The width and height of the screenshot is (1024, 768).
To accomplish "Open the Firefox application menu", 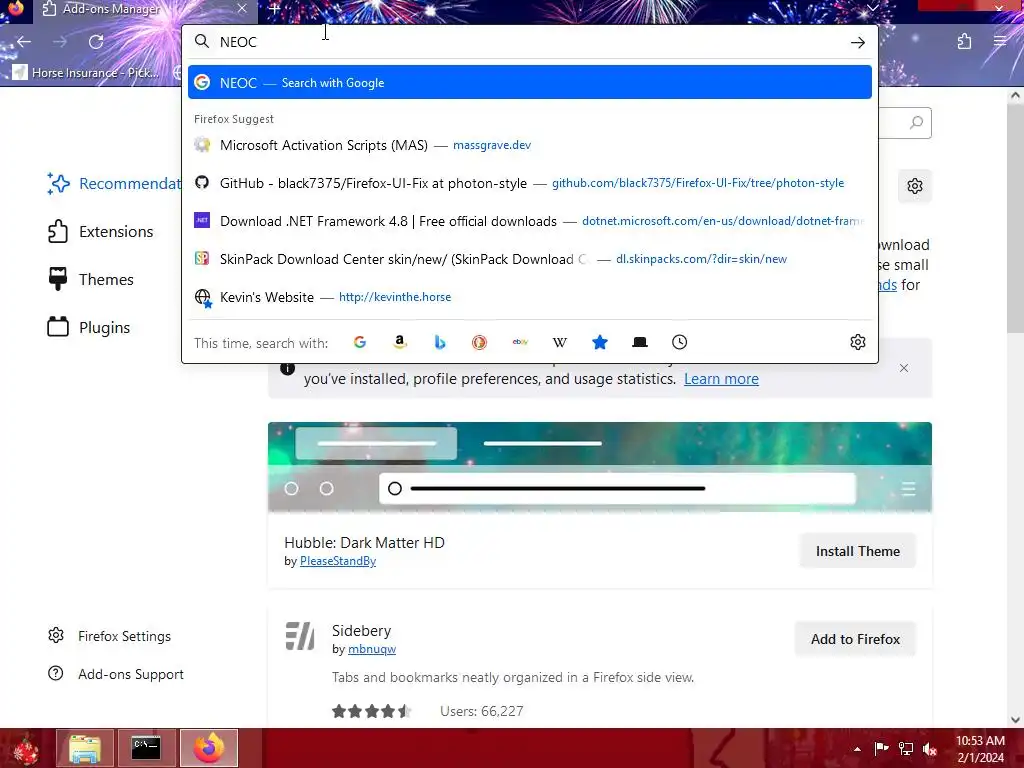I will pyautogui.click(x=1000, y=42).
